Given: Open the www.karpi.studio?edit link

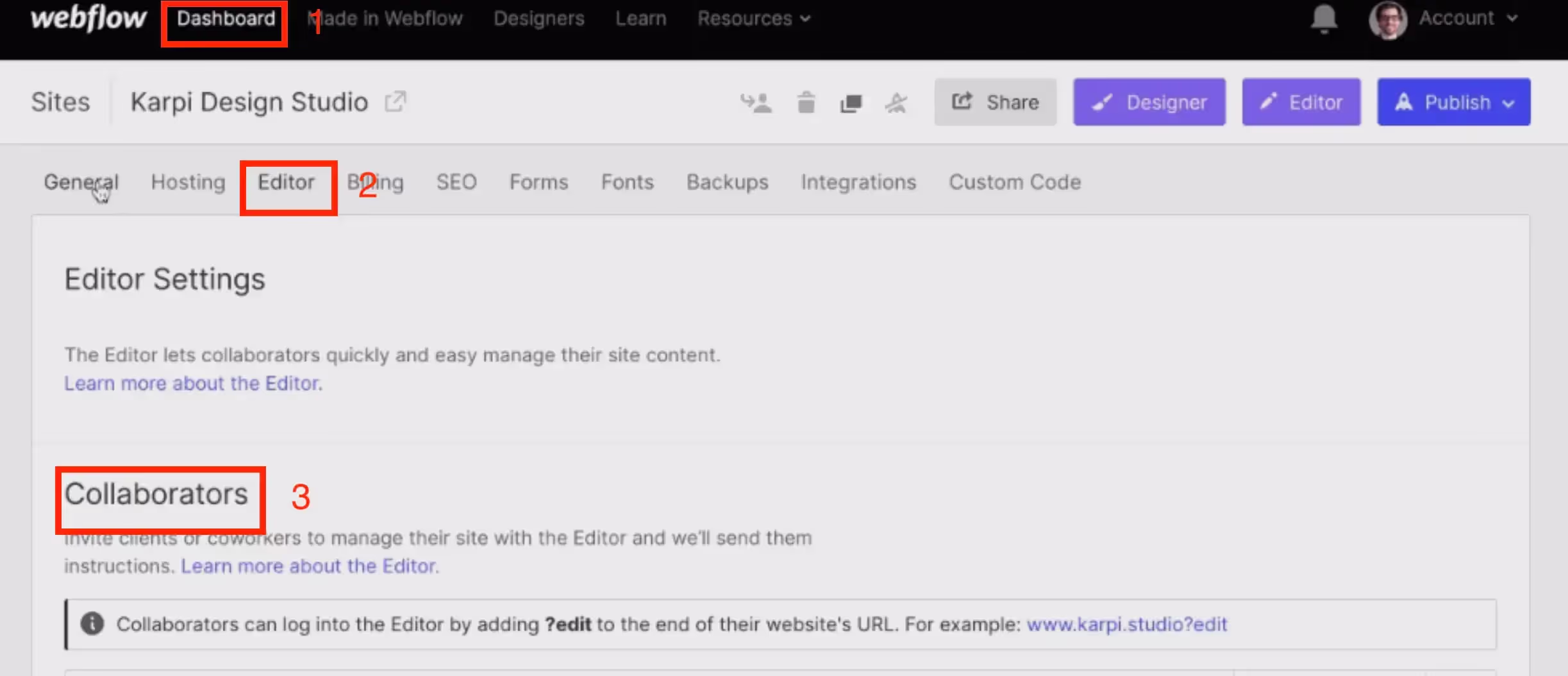Looking at the screenshot, I should pos(1127,624).
